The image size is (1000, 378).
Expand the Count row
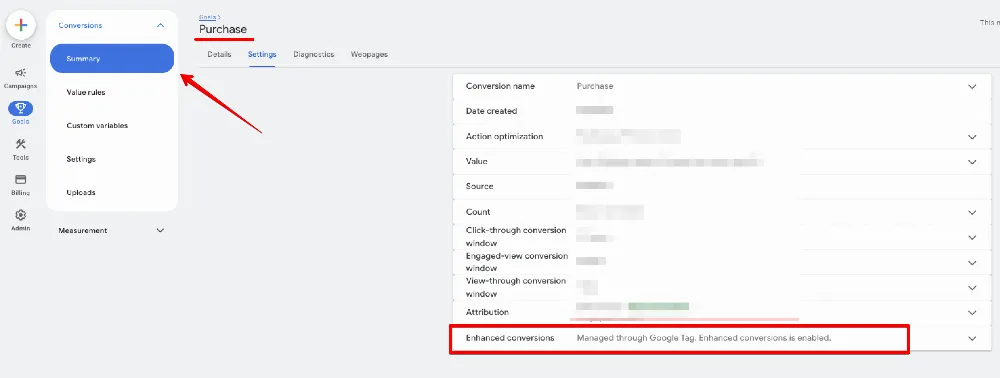pyautogui.click(x=972, y=212)
